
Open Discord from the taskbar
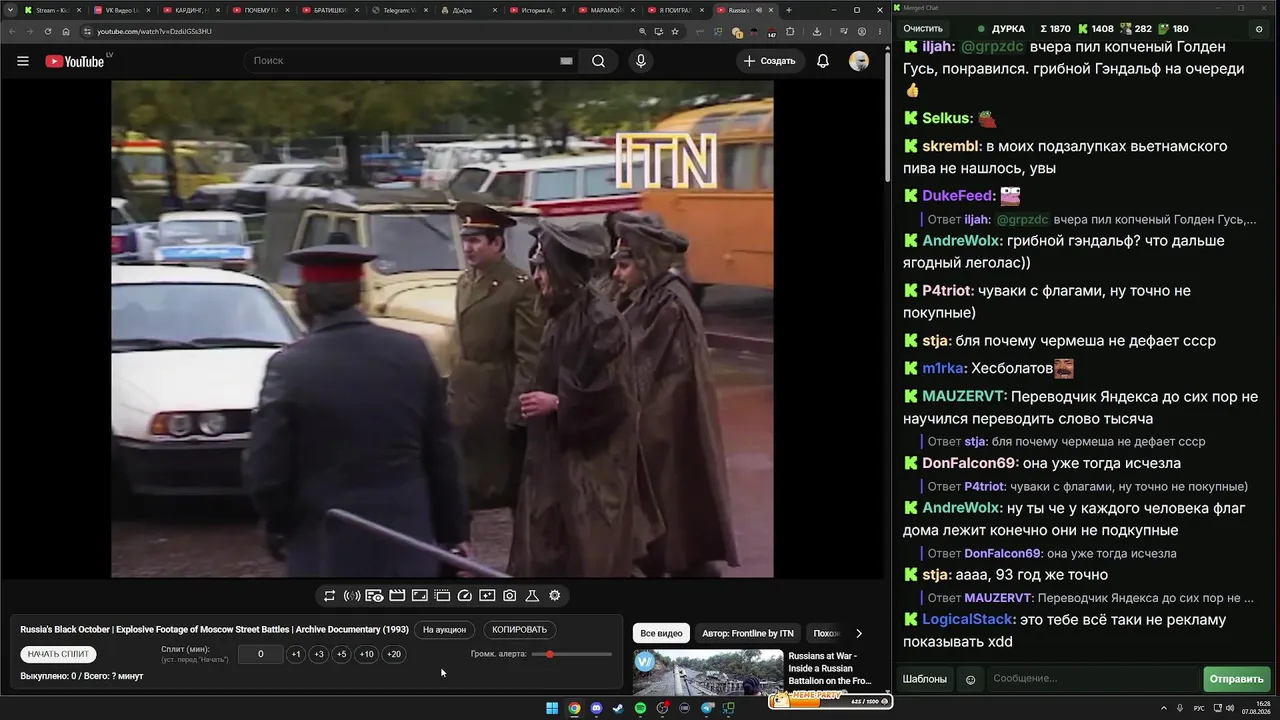coord(596,708)
